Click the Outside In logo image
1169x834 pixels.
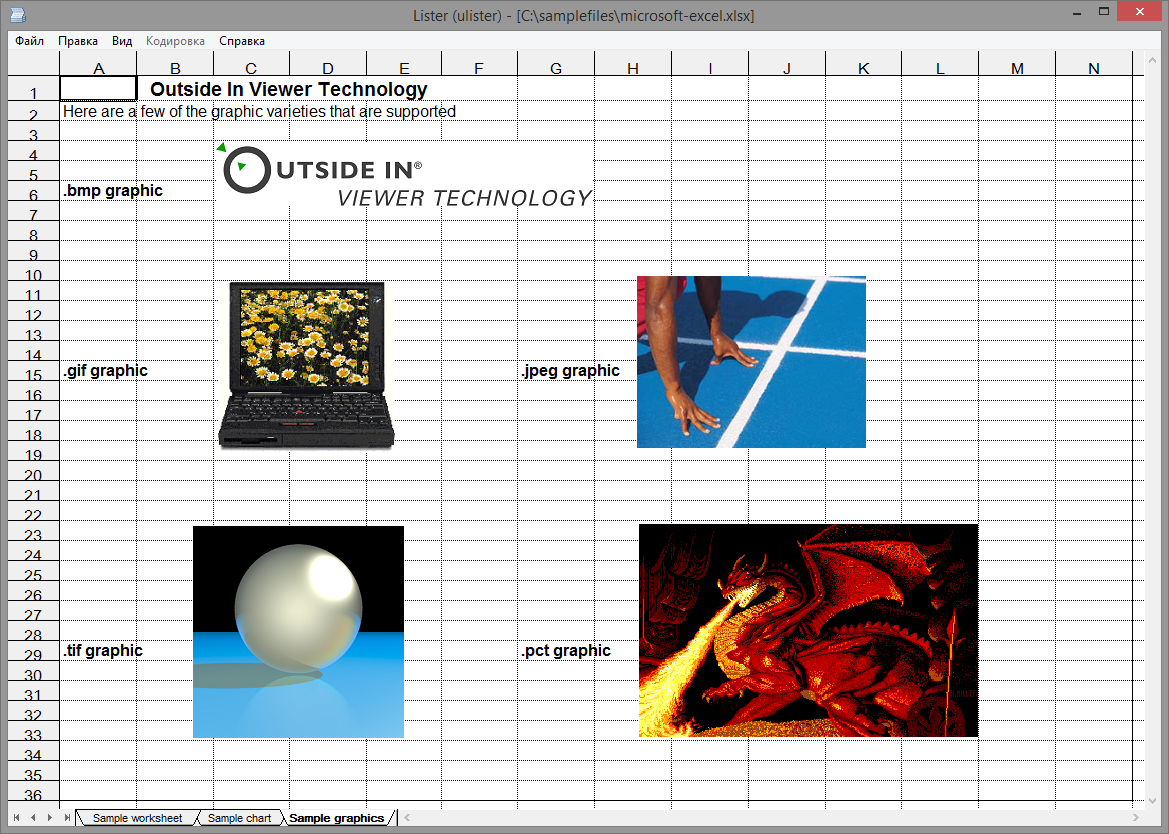pos(404,176)
